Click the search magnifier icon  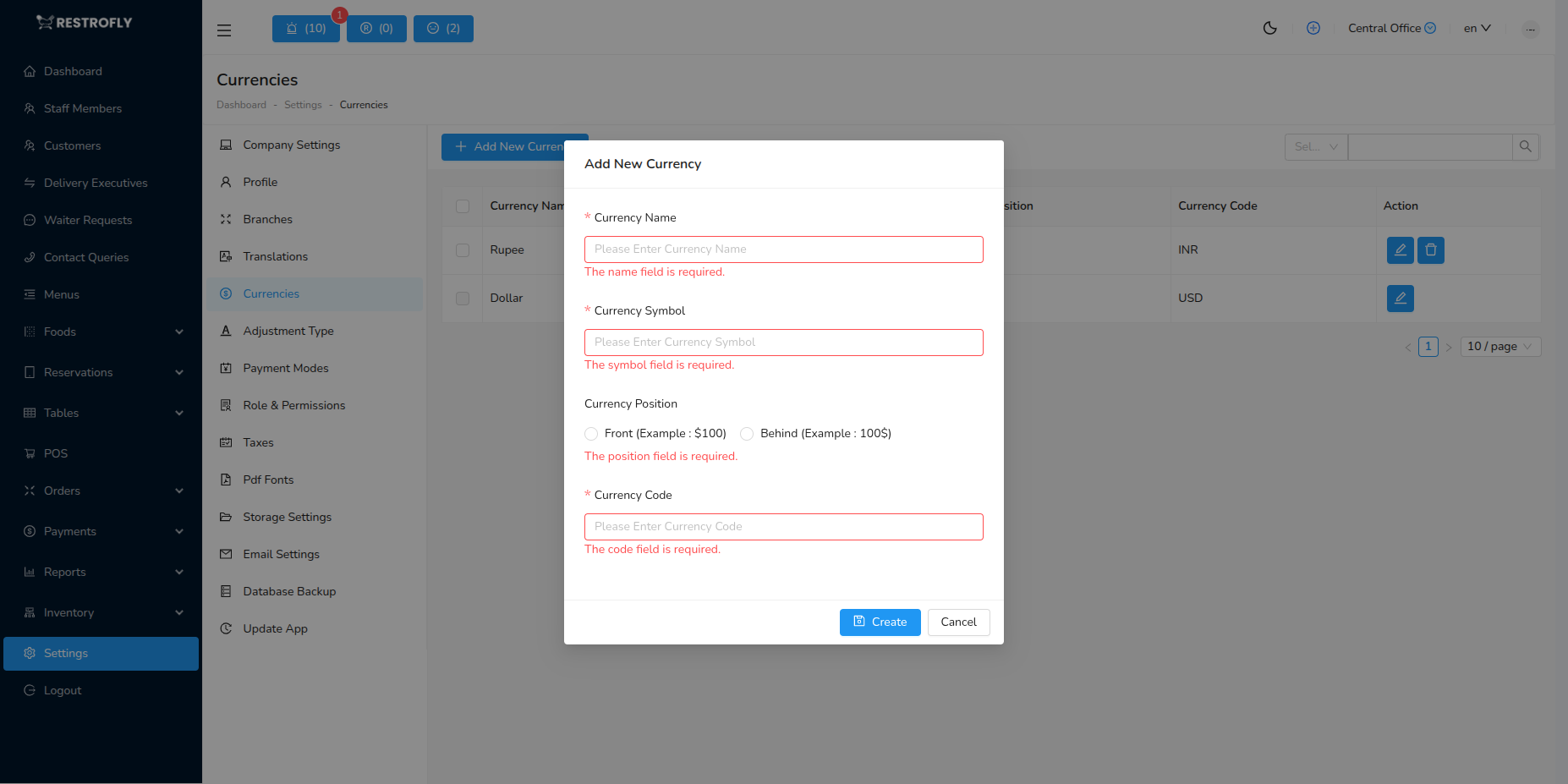[1526, 146]
